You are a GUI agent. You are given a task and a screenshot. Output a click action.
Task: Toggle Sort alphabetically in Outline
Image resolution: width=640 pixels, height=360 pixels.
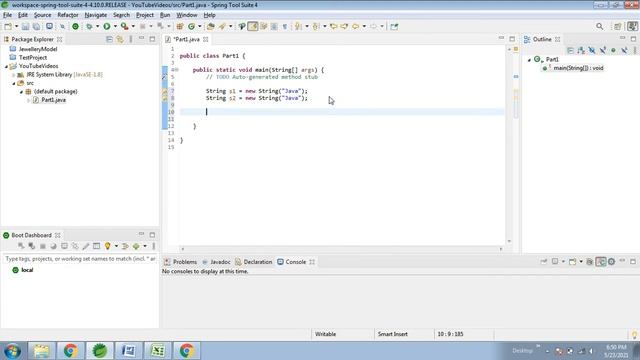[581, 50]
